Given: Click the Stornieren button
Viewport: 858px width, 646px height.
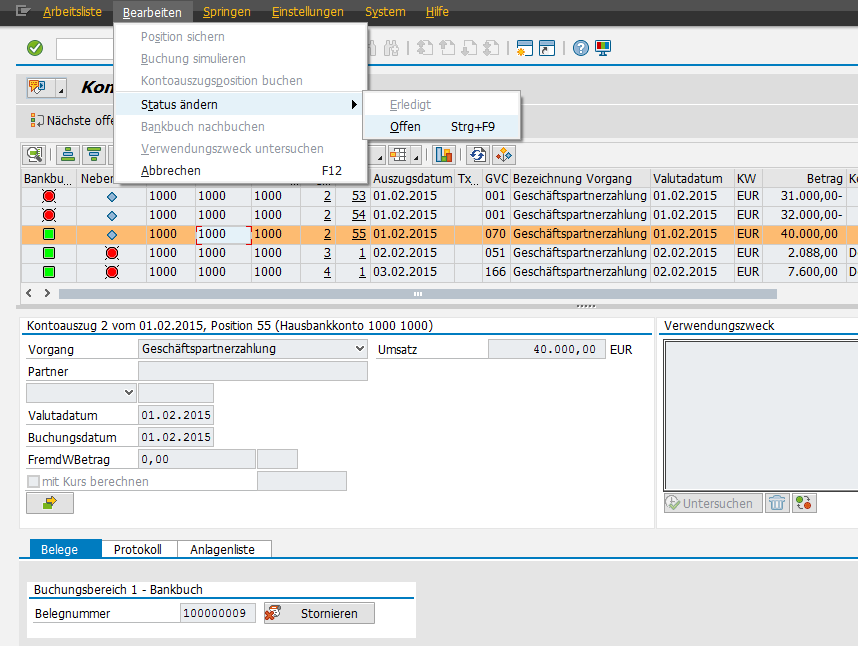Looking at the screenshot, I should click(319, 613).
